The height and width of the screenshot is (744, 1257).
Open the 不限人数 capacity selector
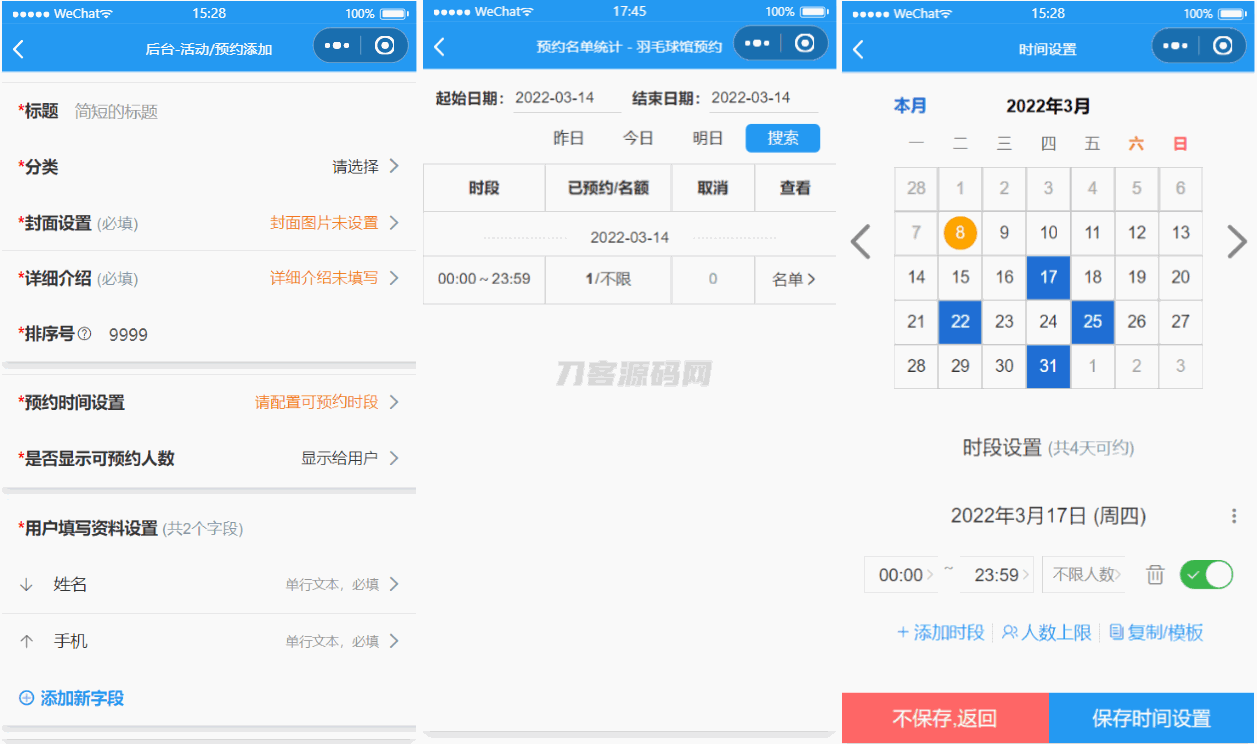[1084, 575]
